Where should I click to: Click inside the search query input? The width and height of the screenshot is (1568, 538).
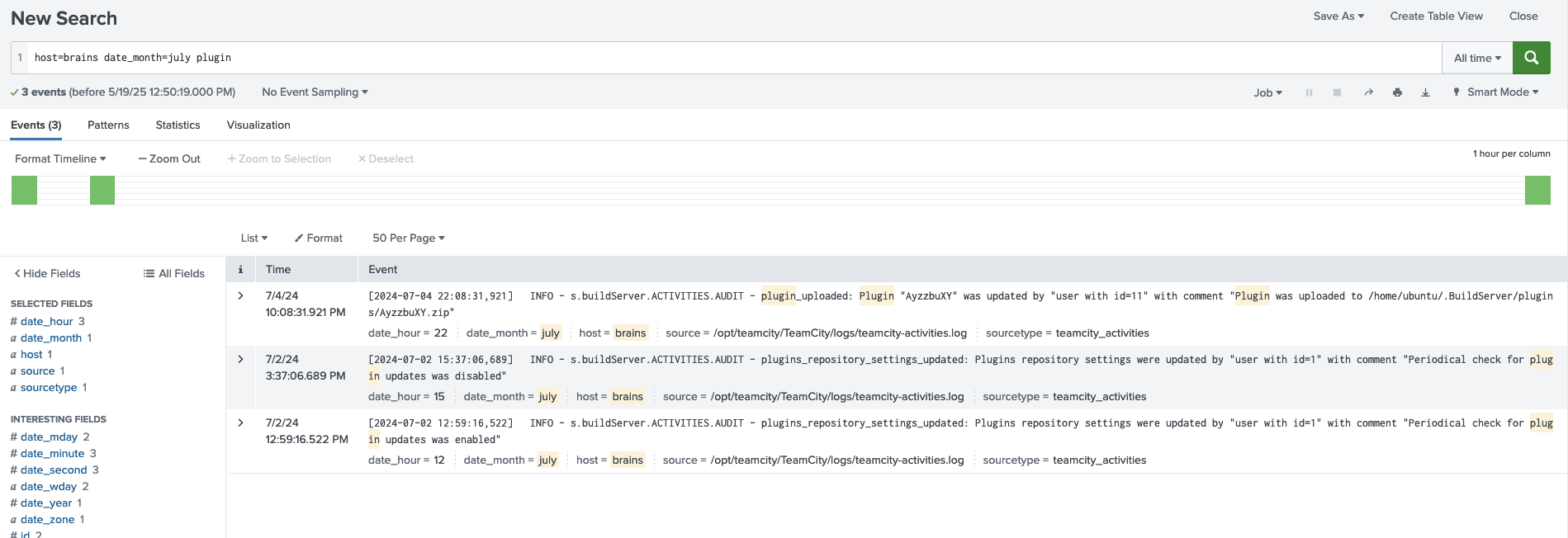pos(735,58)
